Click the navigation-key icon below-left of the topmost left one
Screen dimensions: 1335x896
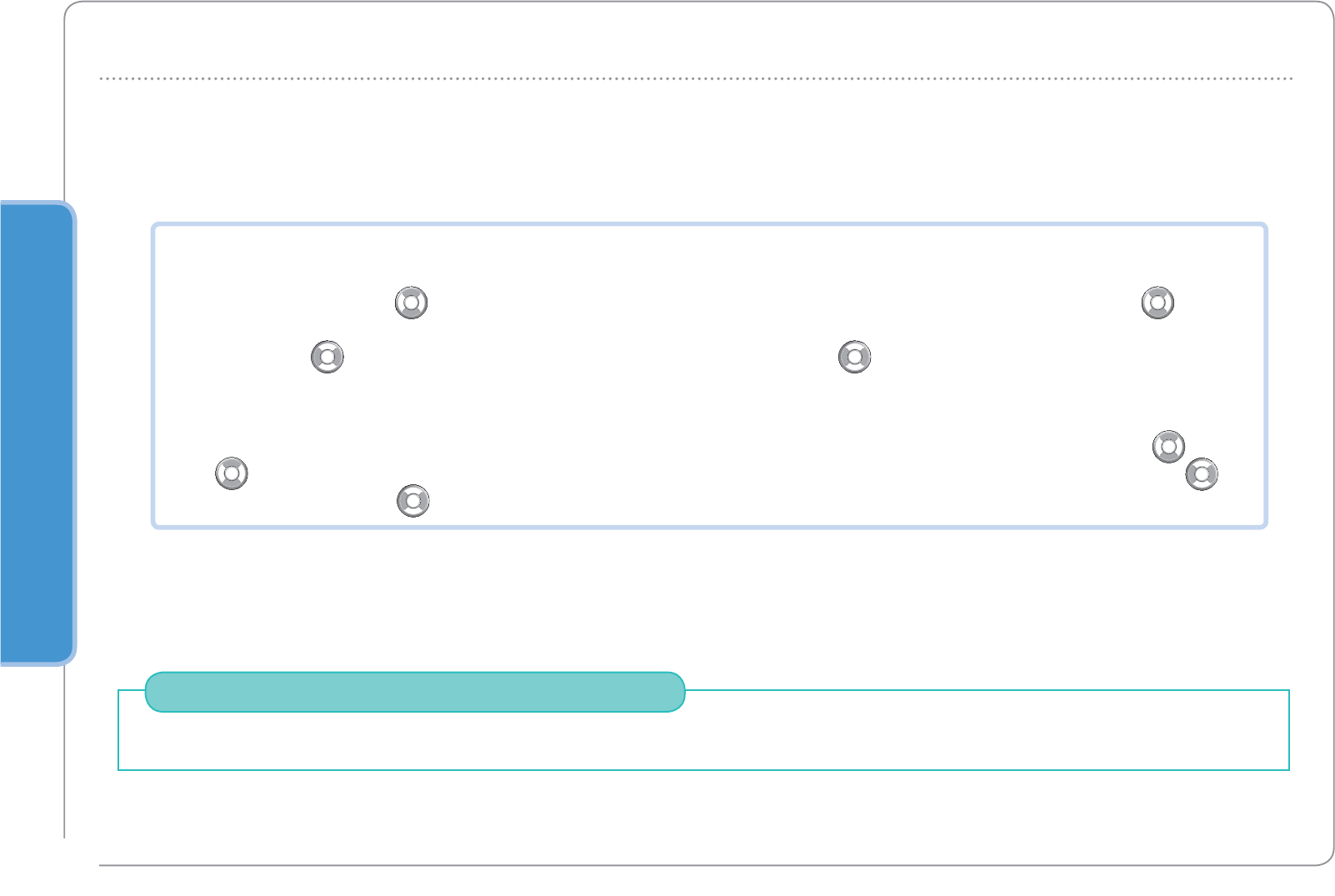point(327,357)
